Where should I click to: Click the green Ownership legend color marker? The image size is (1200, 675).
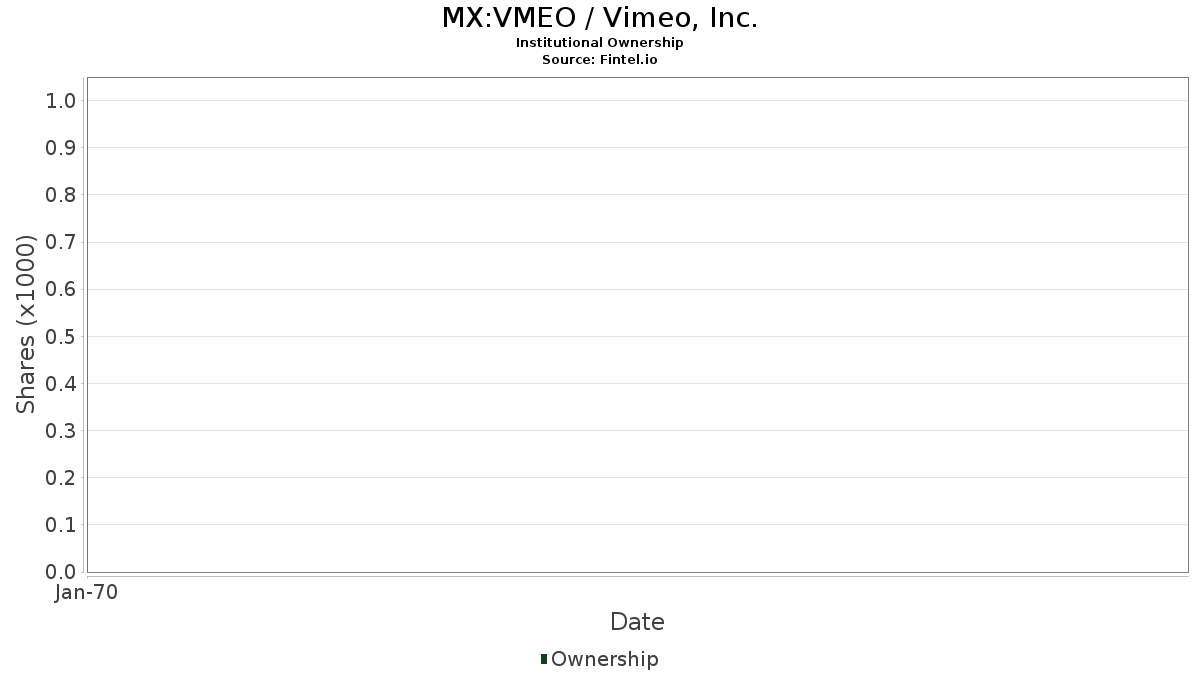pos(544,659)
